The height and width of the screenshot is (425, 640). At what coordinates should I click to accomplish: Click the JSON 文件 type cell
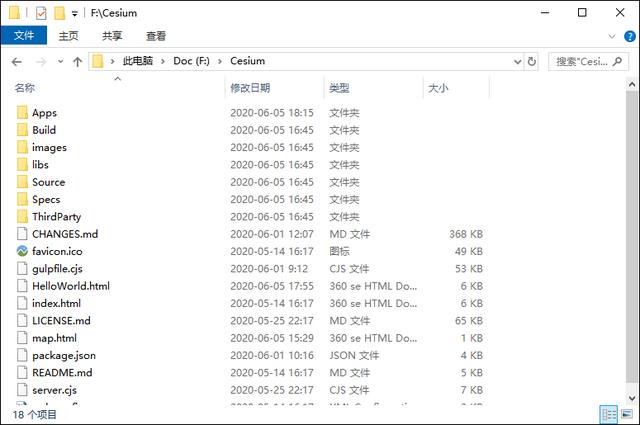pos(354,356)
